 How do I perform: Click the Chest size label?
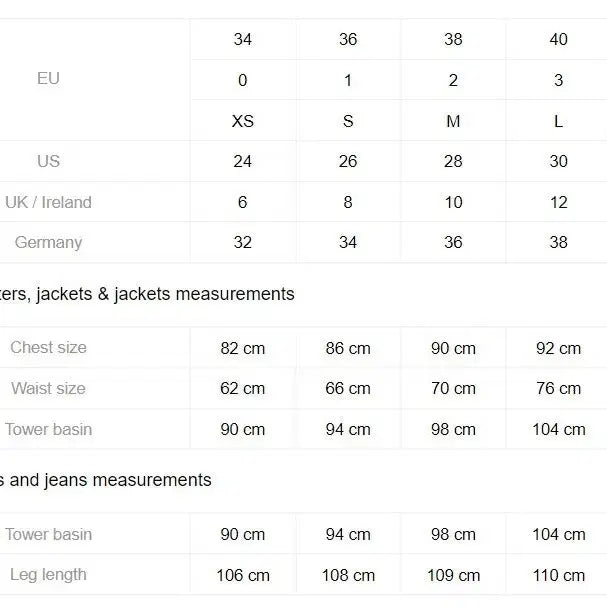tap(48, 348)
